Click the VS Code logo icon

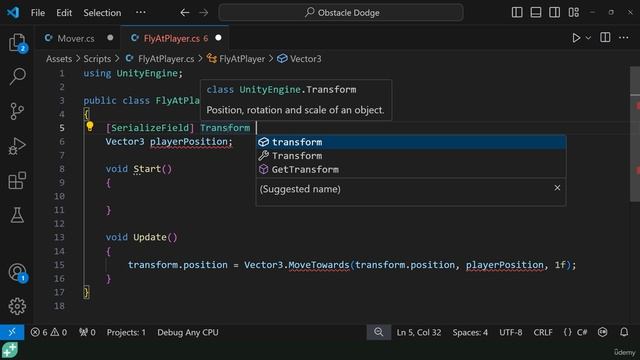[x=13, y=12]
